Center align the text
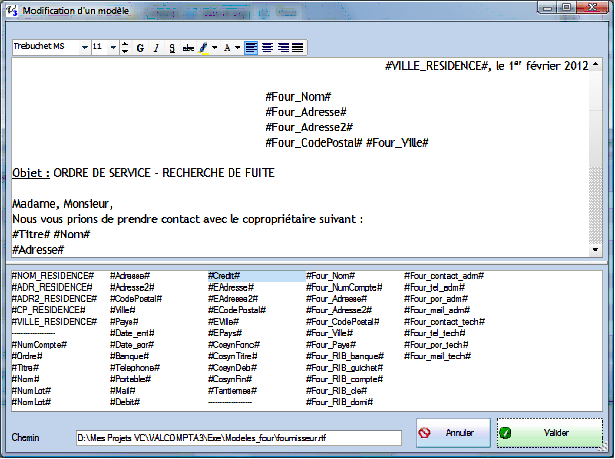 [266, 47]
